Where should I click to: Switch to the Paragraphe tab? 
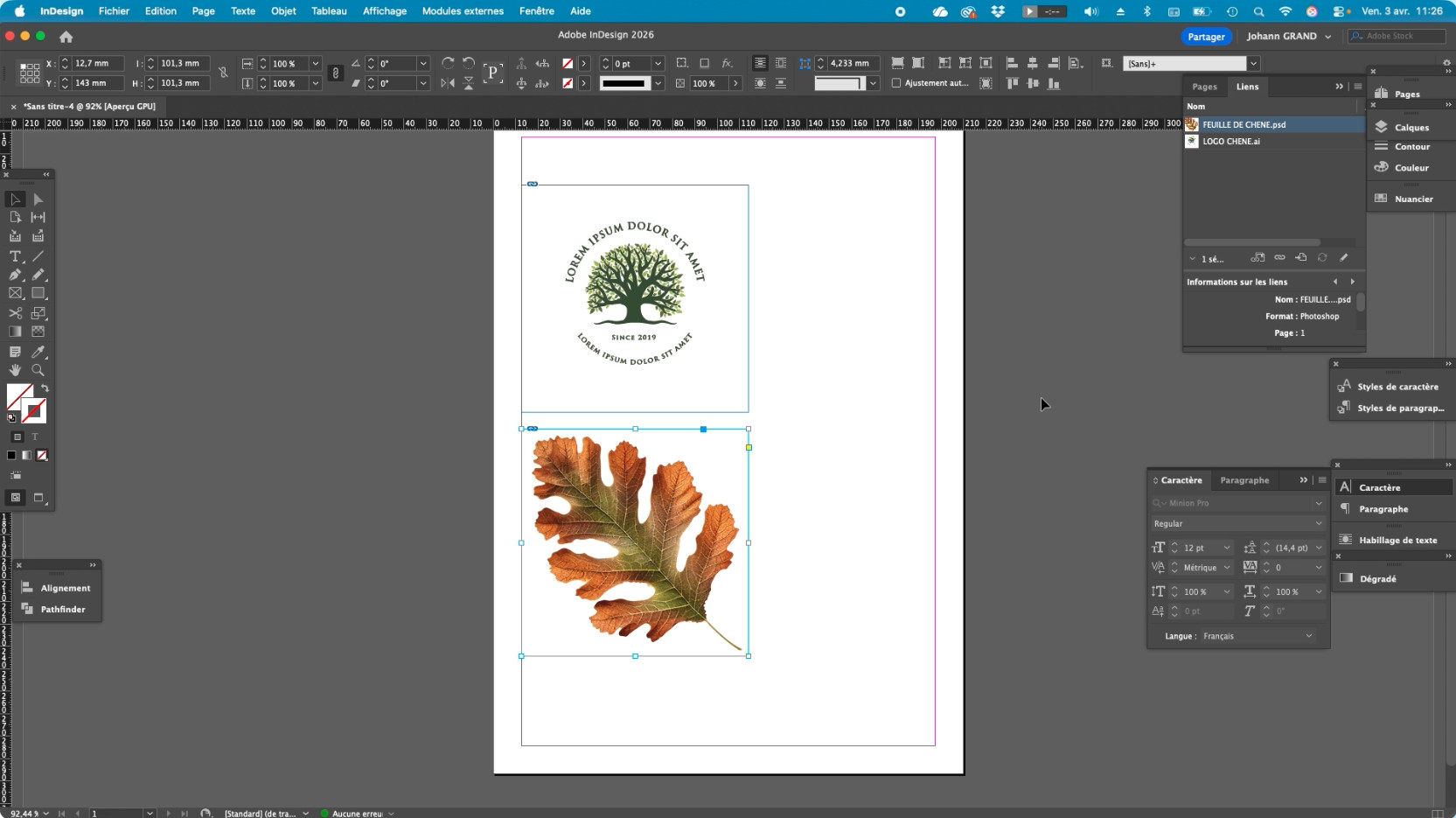click(1244, 480)
